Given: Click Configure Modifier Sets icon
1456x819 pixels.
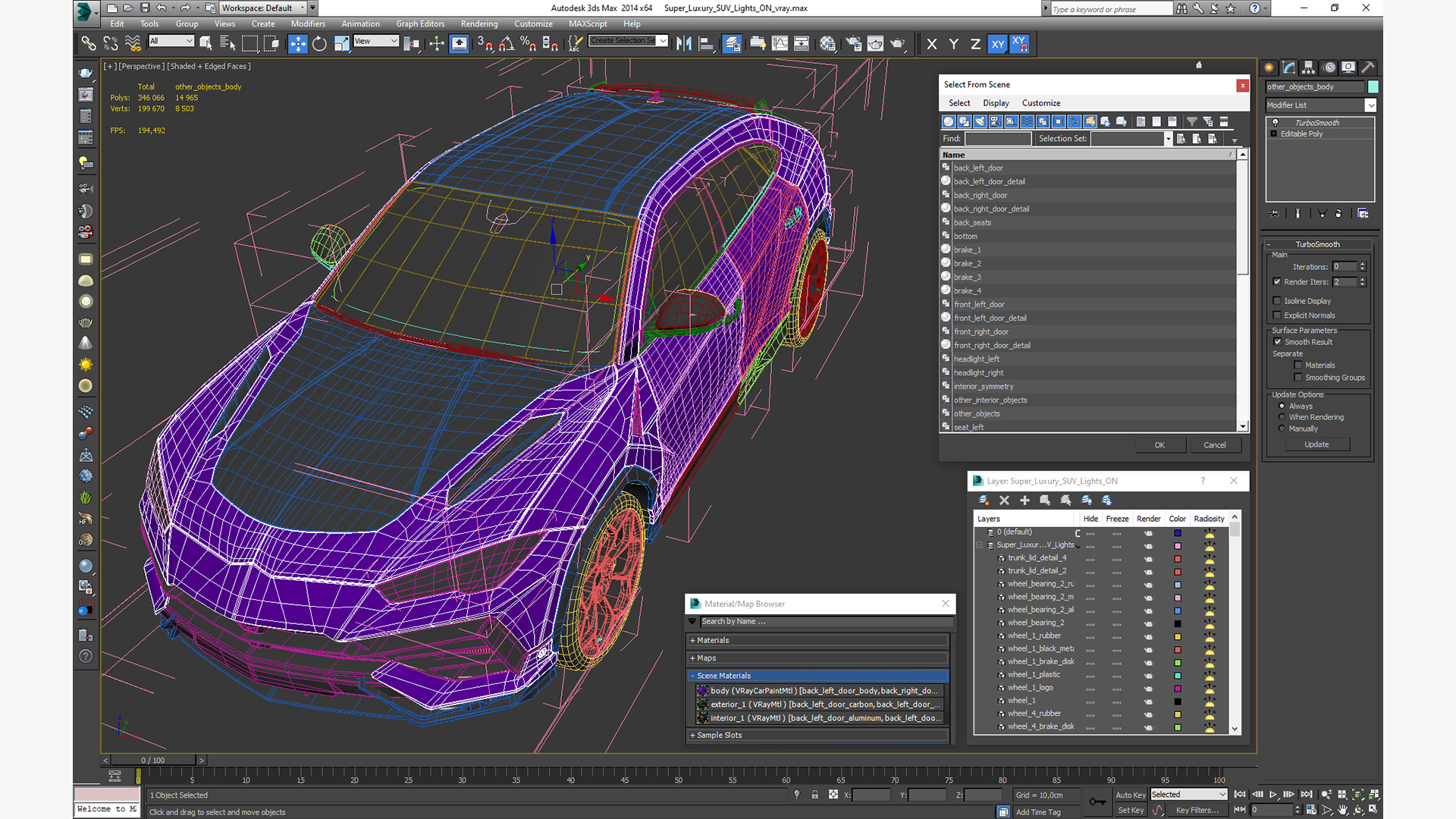Looking at the screenshot, I should 1363,214.
